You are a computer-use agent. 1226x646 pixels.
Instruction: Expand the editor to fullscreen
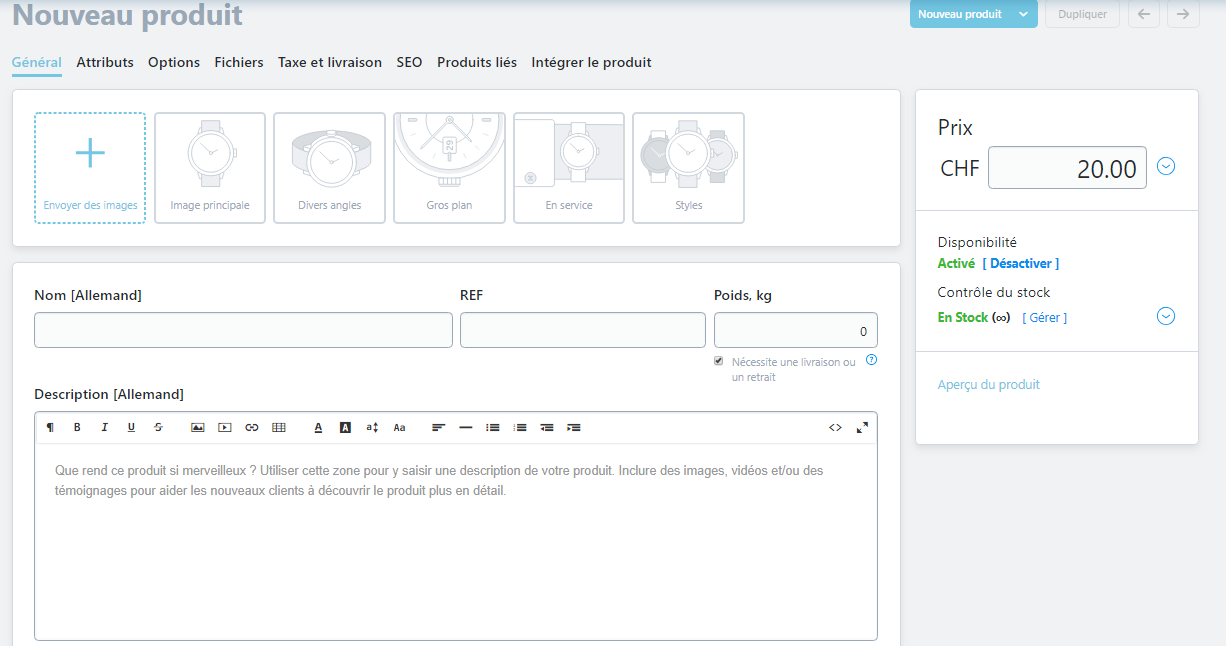pyautogui.click(x=862, y=427)
